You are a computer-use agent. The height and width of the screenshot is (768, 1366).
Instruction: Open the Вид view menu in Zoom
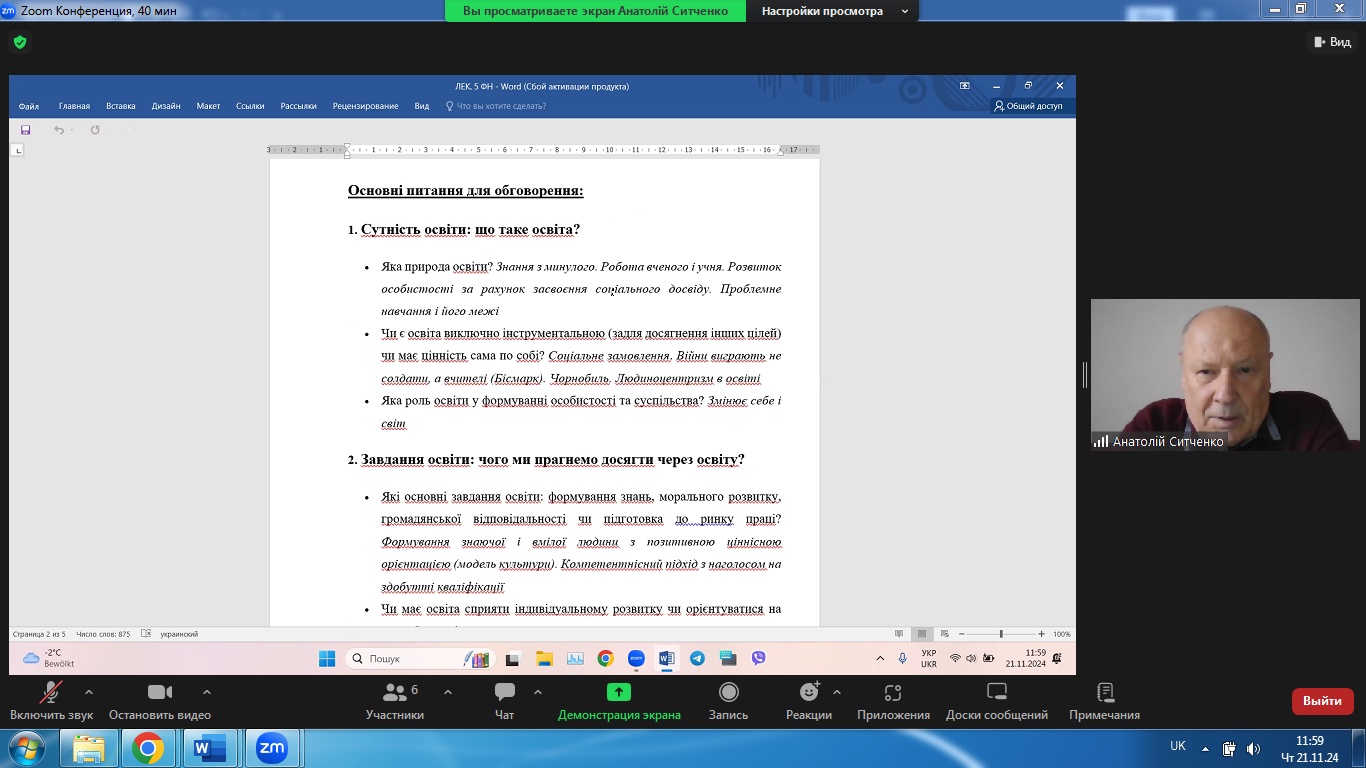[x=1332, y=42]
